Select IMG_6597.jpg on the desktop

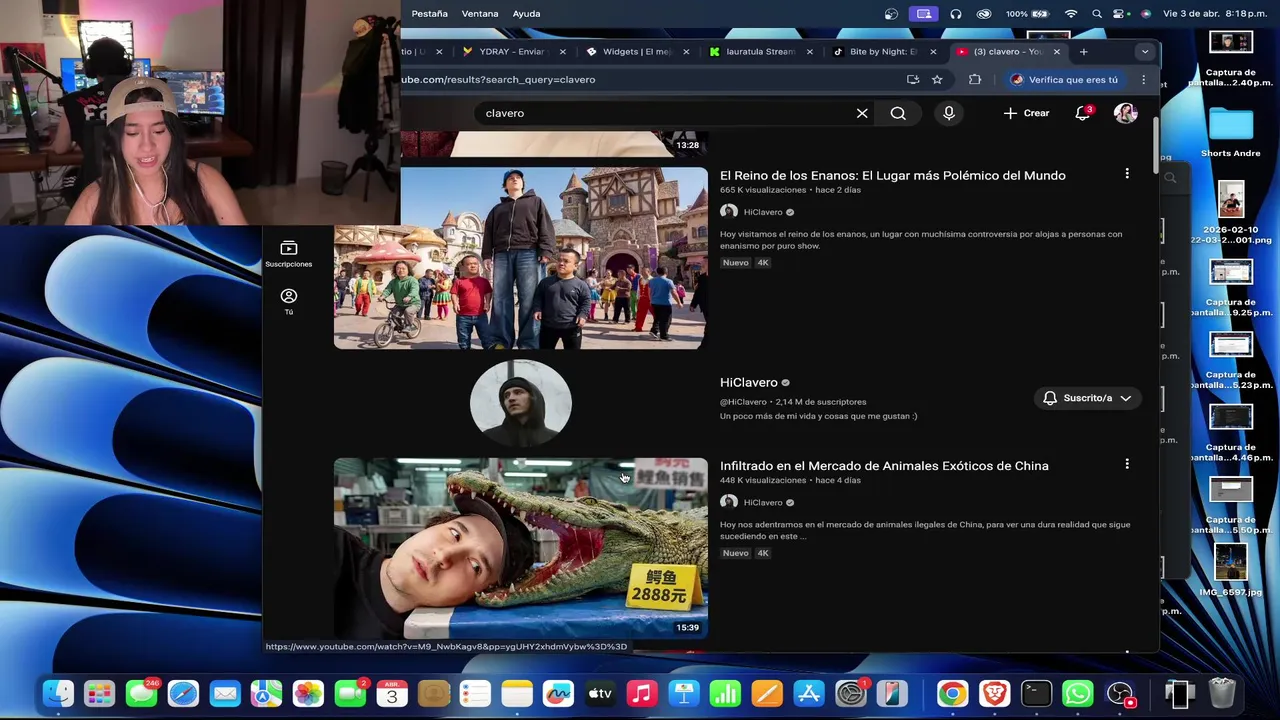(x=1231, y=569)
